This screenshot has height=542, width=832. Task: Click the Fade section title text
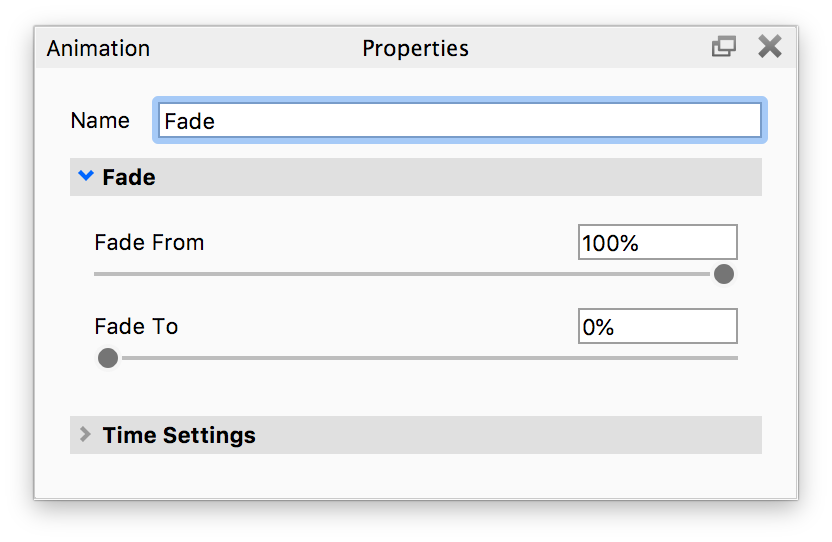coord(129,178)
